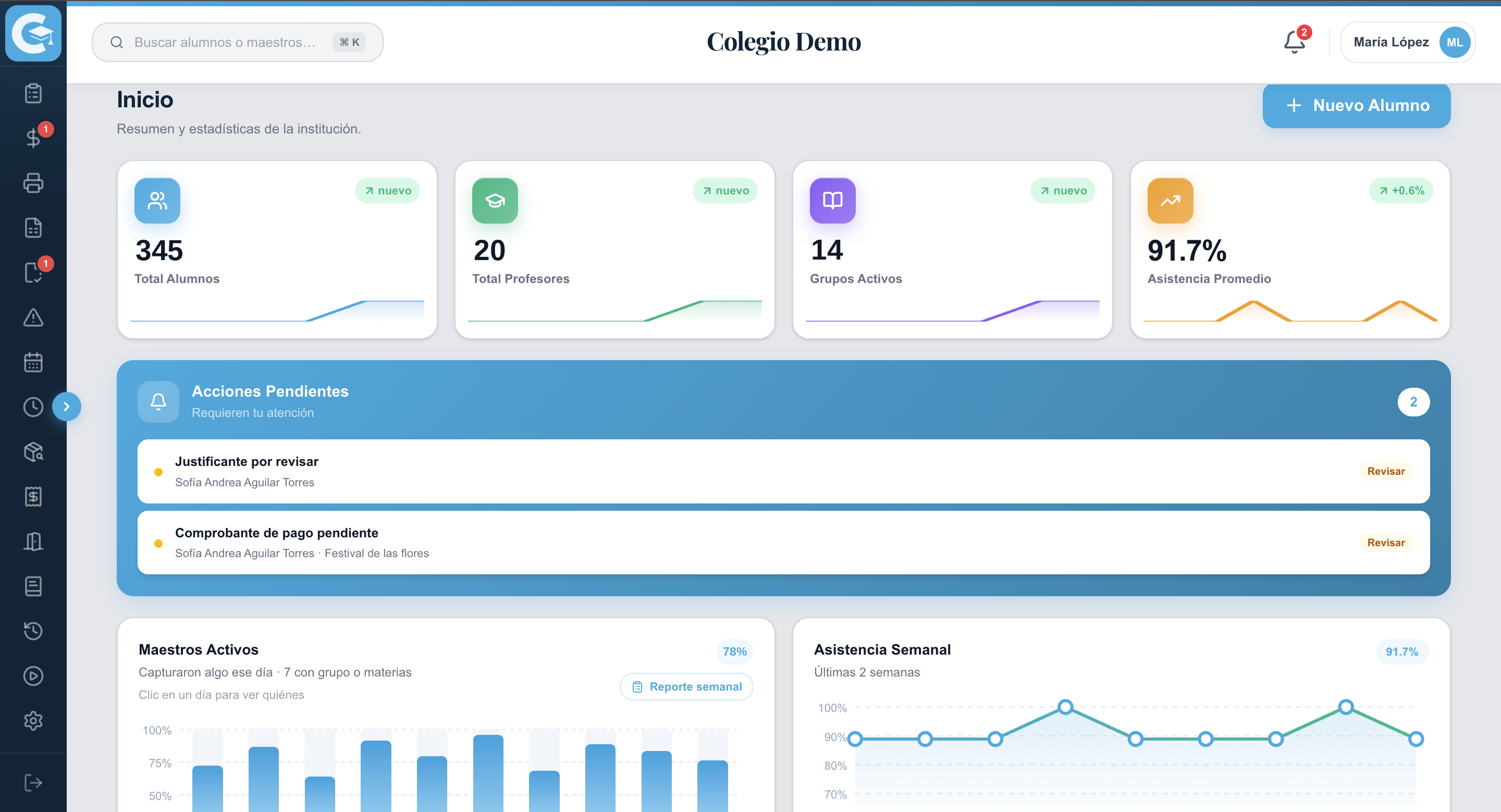Screen dimensions: 1501x812
Task: Open the door sidebar icon
Action: [x=33, y=542]
